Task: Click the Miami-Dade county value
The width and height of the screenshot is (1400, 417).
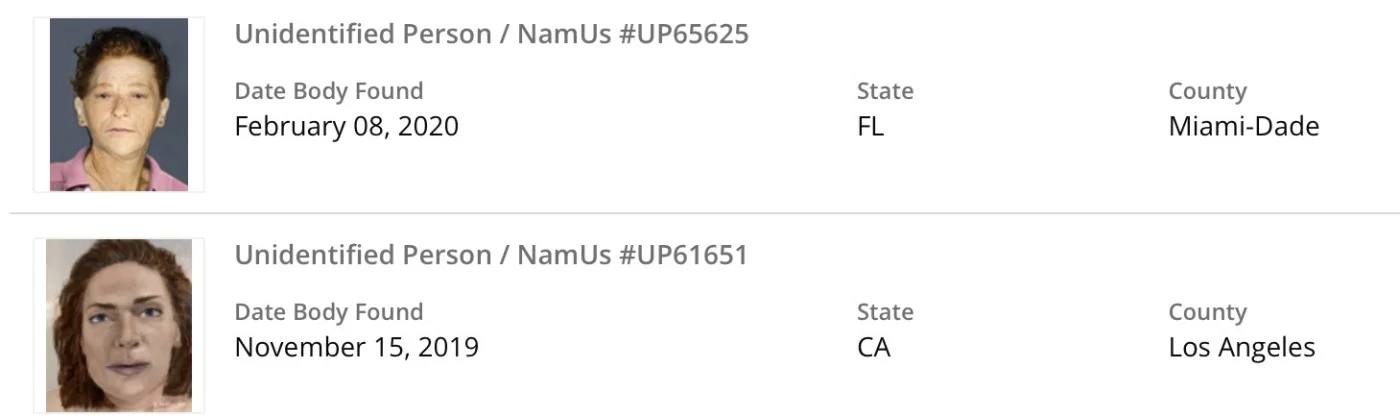Action: point(1243,127)
